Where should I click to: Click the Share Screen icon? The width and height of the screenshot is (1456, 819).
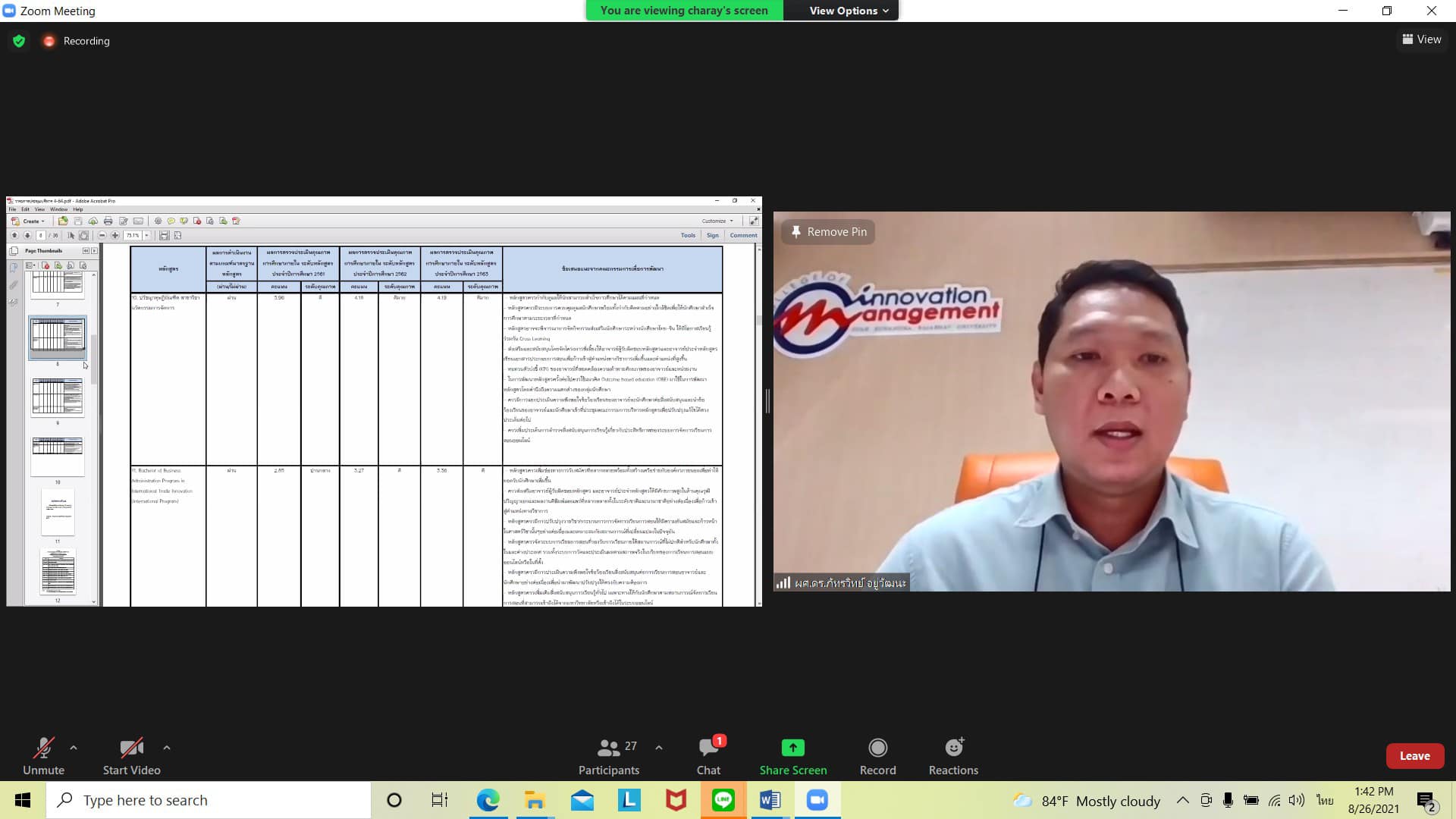(x=792, y=748)
